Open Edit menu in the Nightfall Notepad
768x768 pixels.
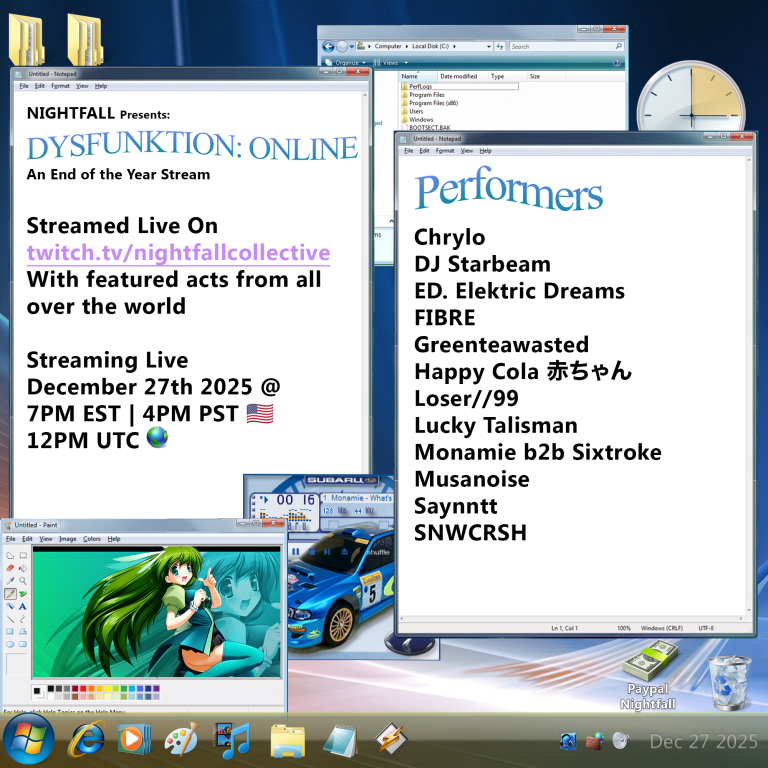(x=40, y=86)
